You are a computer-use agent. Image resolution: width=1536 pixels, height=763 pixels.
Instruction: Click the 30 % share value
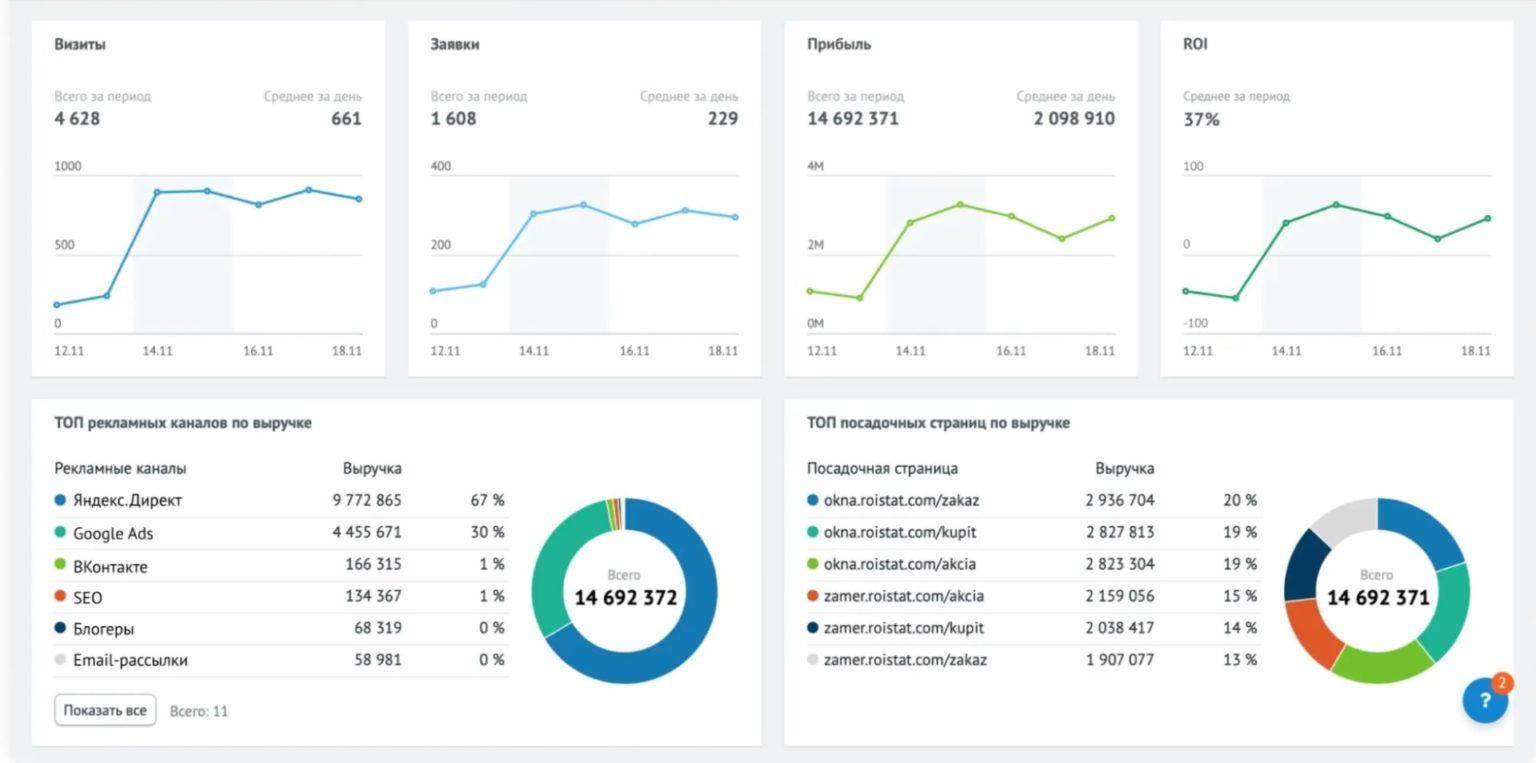pos(488,532)
